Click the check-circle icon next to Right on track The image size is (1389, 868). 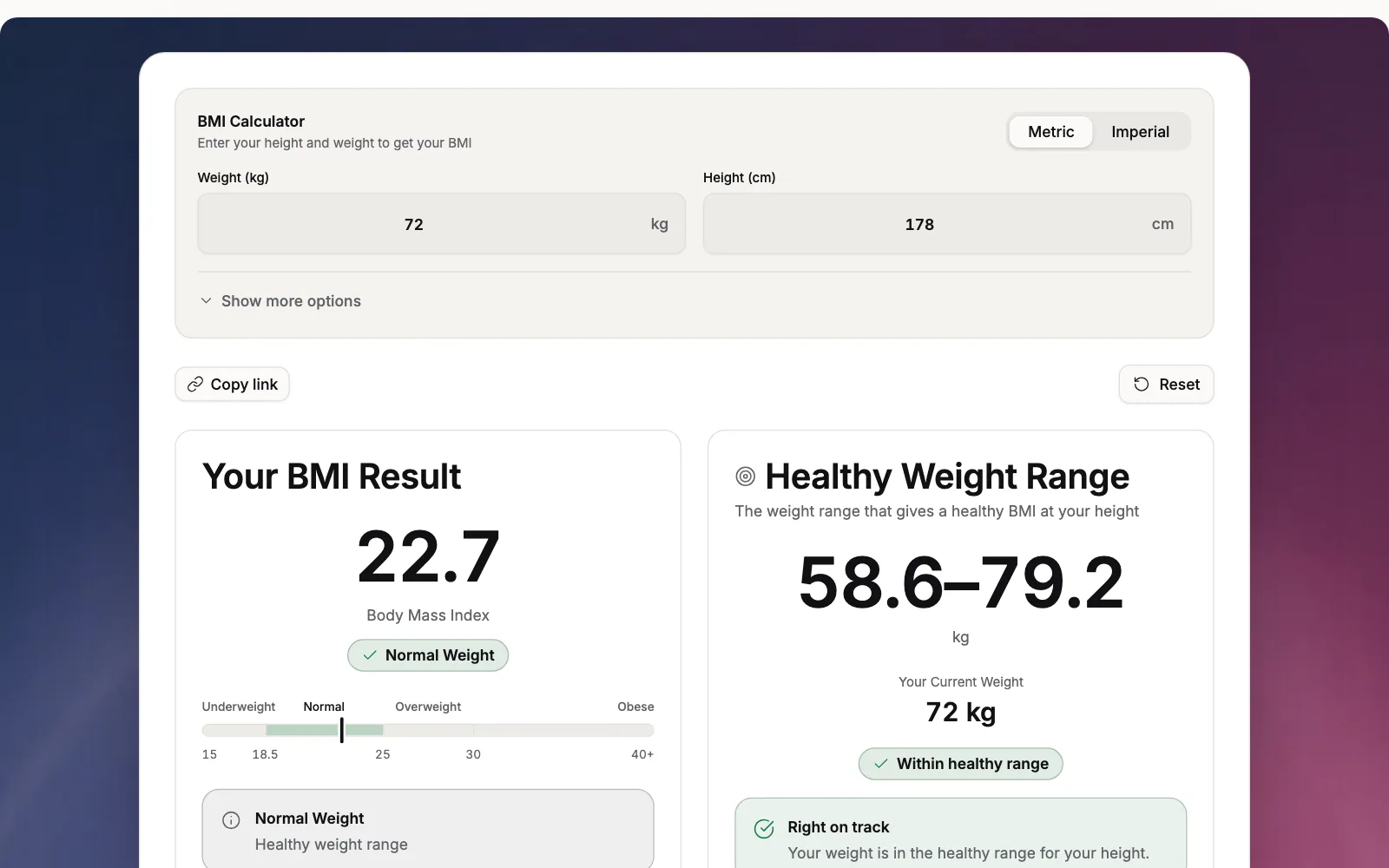[764, 829]
